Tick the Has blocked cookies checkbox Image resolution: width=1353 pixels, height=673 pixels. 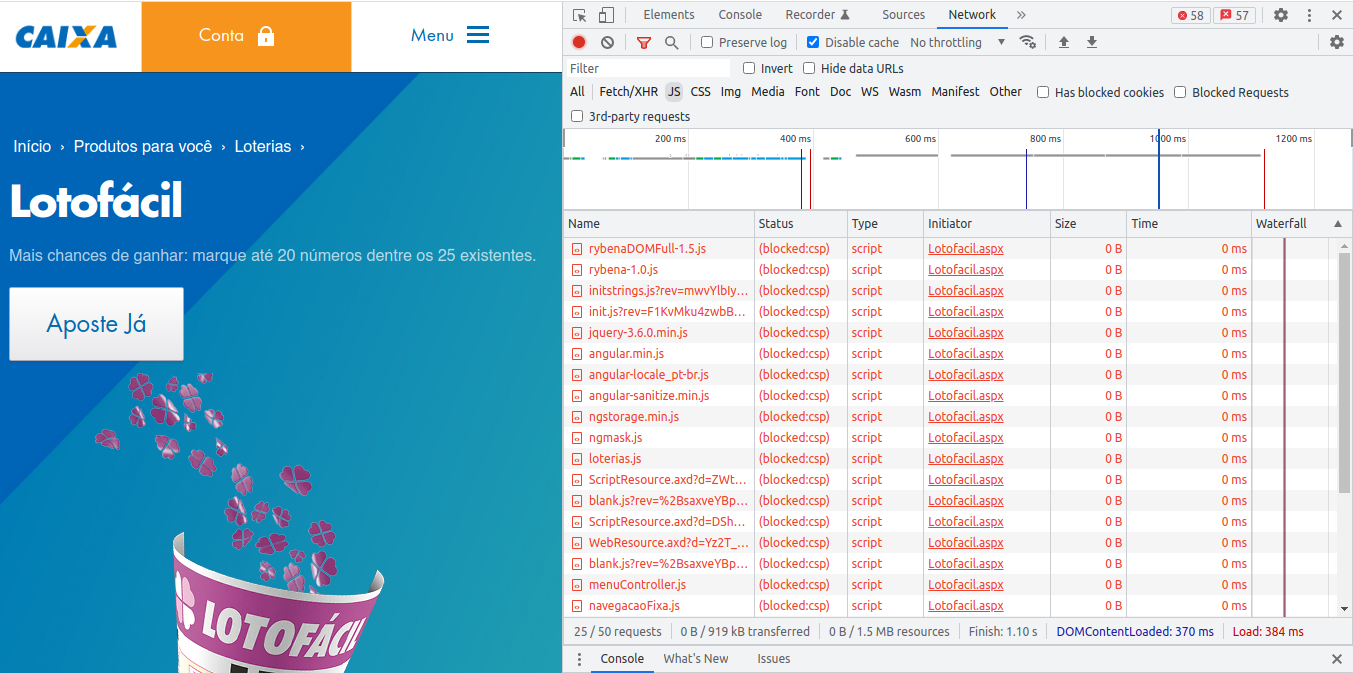click(1043, 92)
